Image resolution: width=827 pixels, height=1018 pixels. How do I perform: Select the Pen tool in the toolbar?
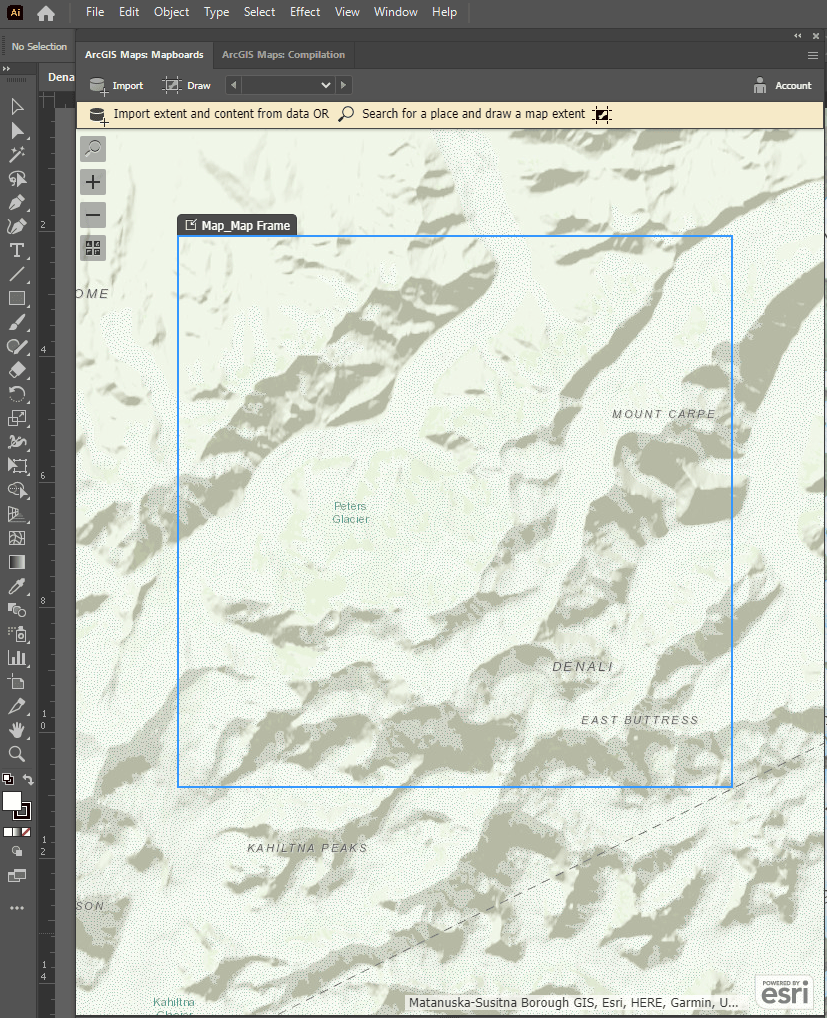tap(15, 202)
